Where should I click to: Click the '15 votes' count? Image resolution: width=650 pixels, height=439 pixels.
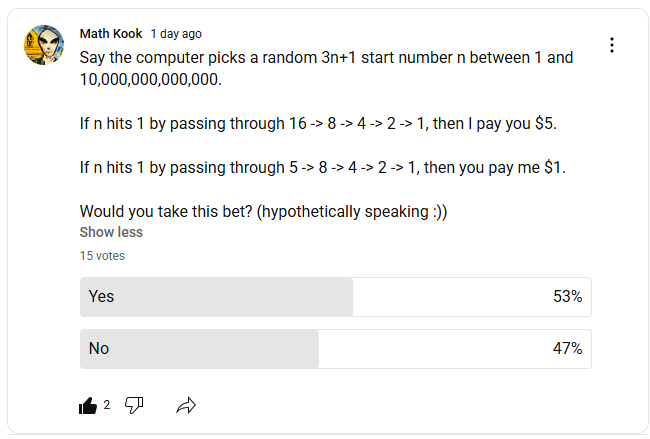coord(102,255)
